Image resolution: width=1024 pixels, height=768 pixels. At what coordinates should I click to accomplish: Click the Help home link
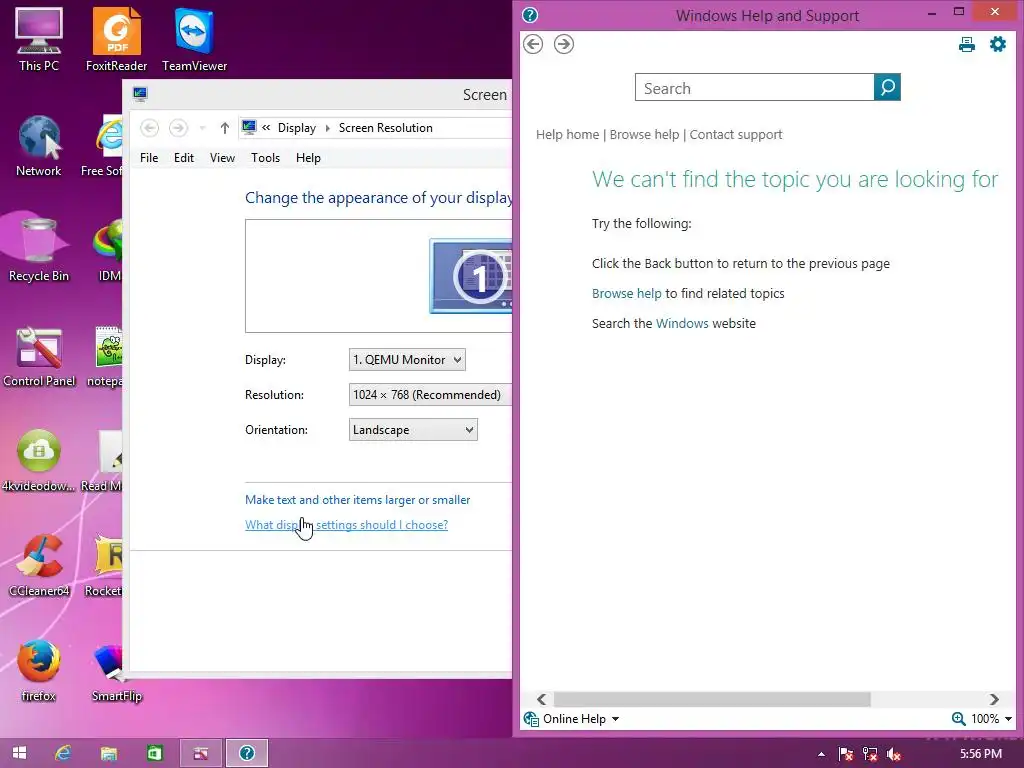pos(568,135)
